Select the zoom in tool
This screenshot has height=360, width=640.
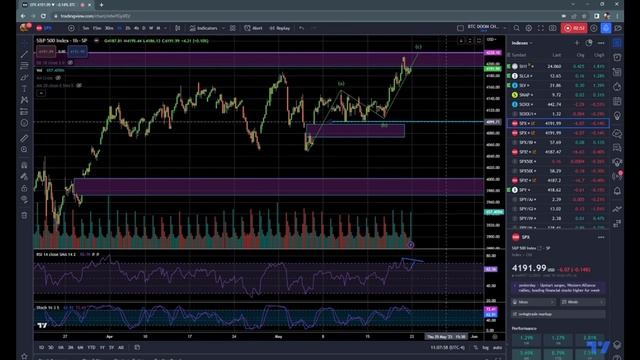coord(24,150)
